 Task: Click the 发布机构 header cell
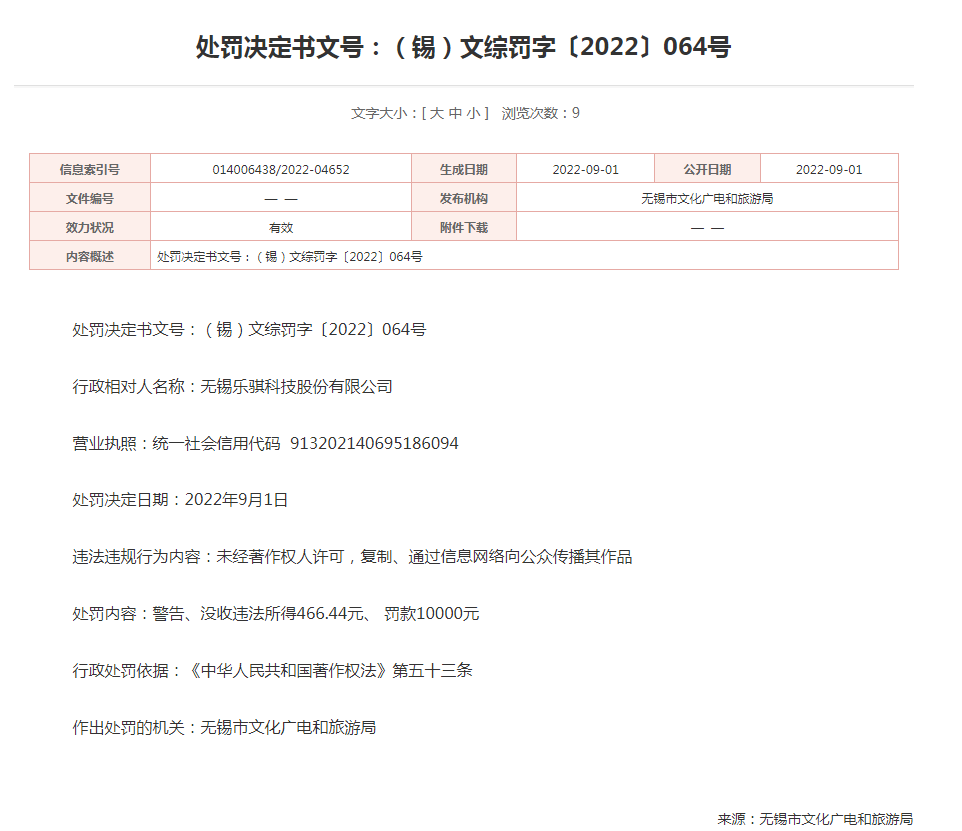coord(464,198)
